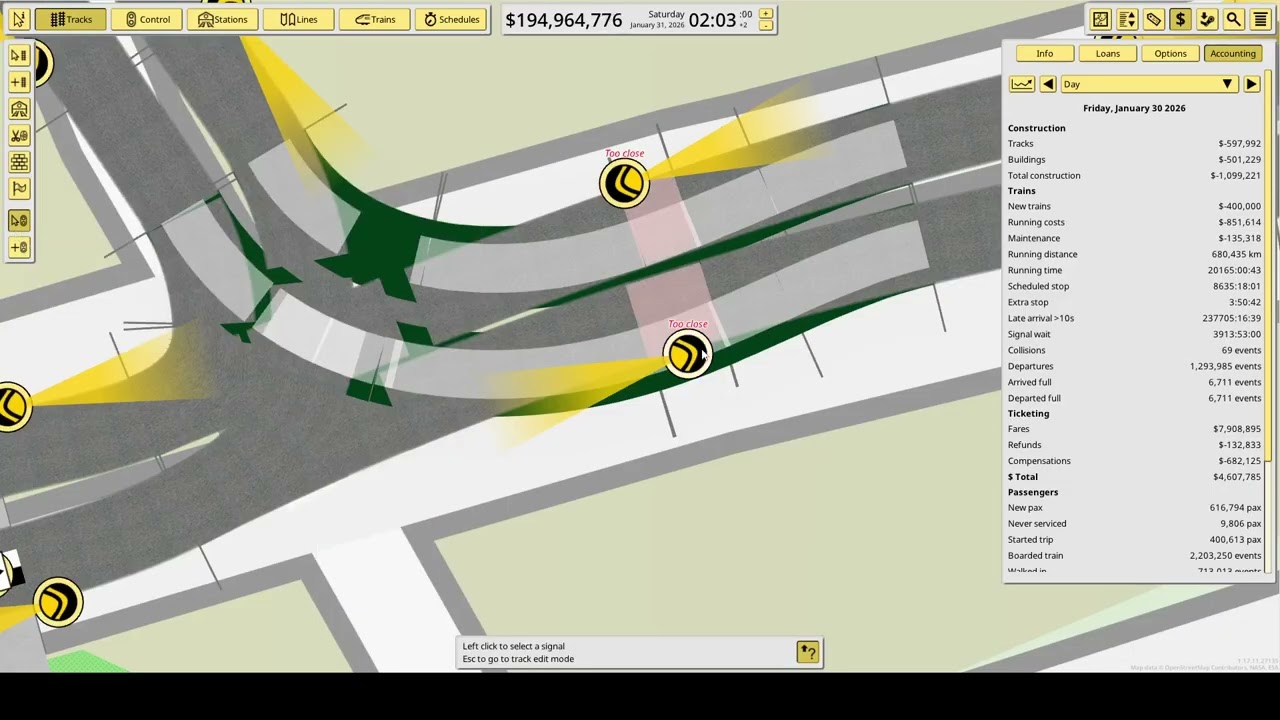Open the magnifier search icon
1280x720 pixels.
1233,19
